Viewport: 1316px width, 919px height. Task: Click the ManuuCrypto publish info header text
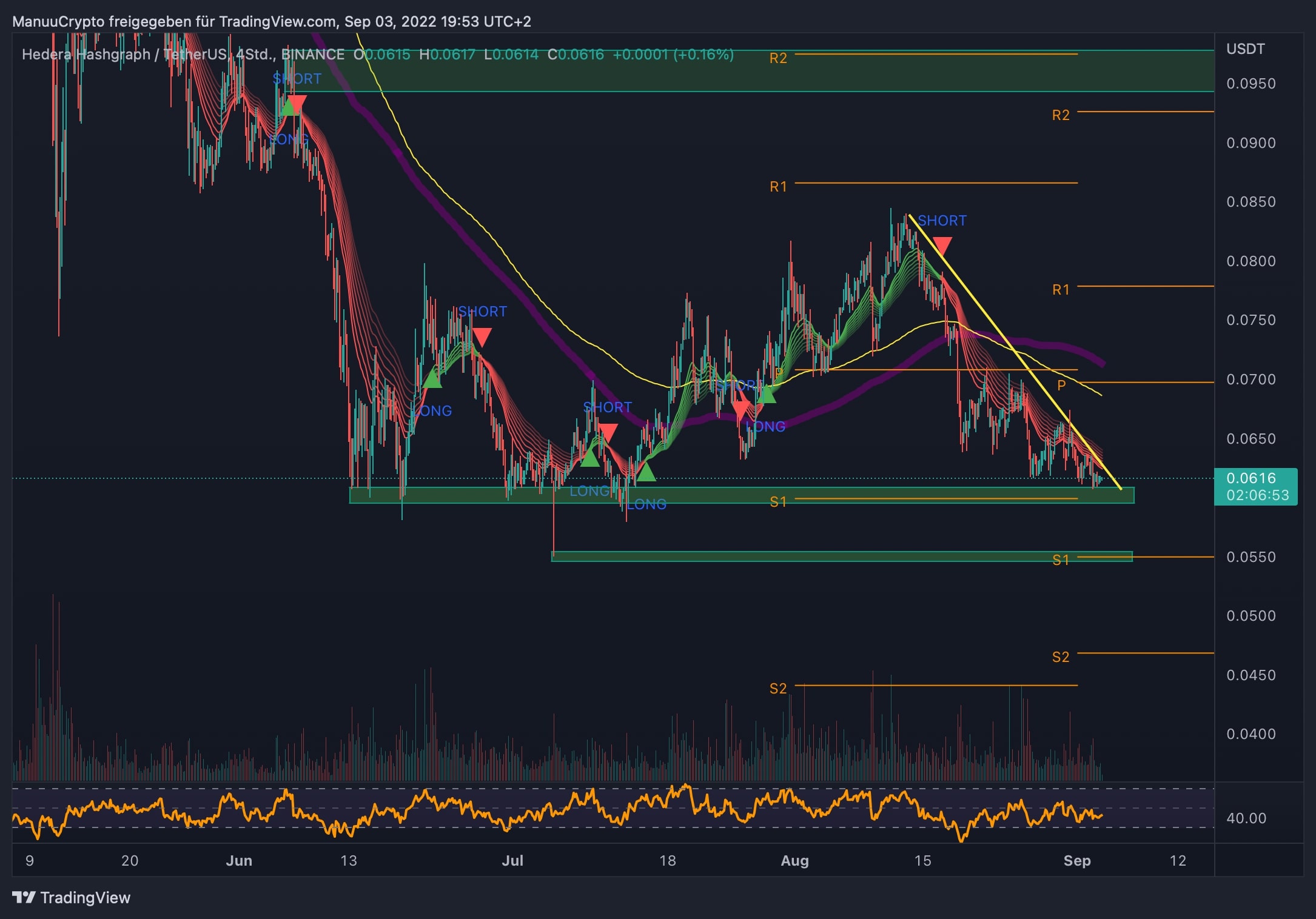pos(272,22)
